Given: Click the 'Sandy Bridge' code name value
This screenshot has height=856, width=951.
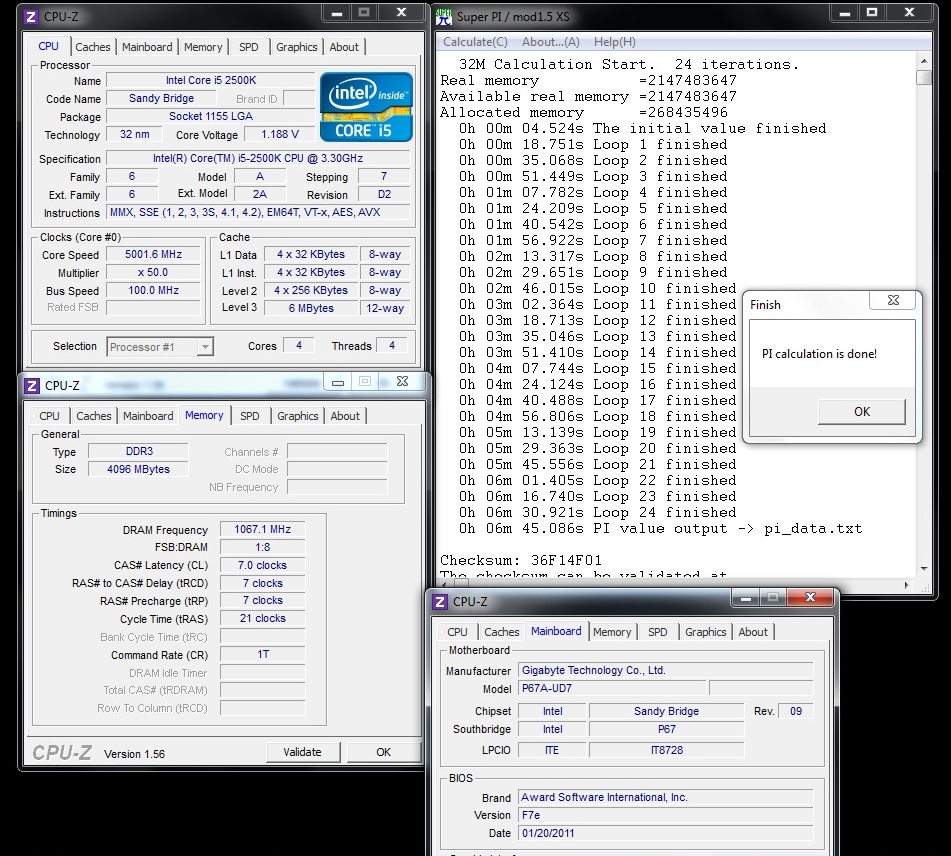Looking at the screenshot, I should (161, 98).
